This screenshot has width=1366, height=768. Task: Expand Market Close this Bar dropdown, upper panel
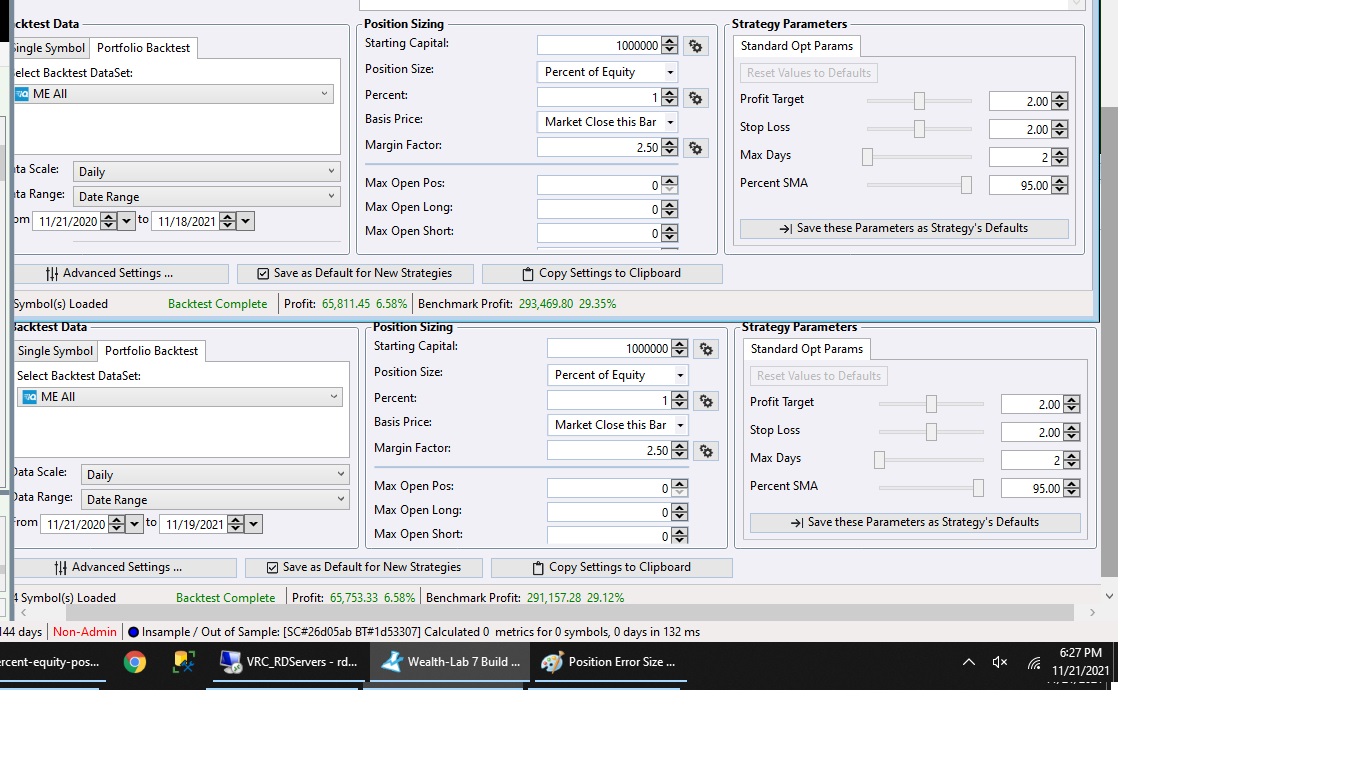point(670,122)
